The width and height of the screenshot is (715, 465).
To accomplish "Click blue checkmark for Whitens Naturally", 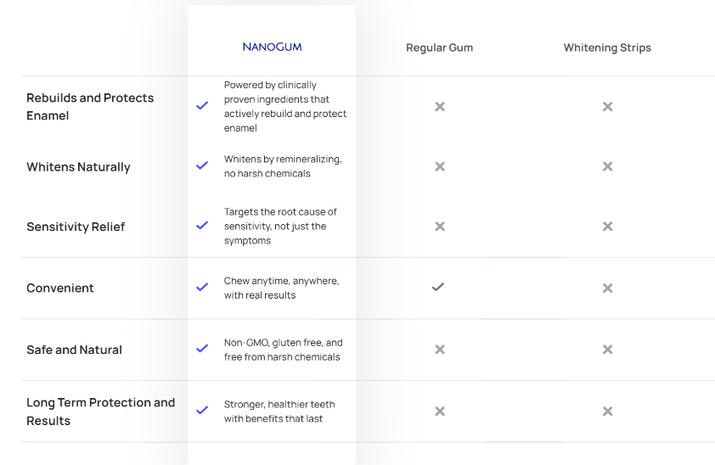I will coord(202,166).
